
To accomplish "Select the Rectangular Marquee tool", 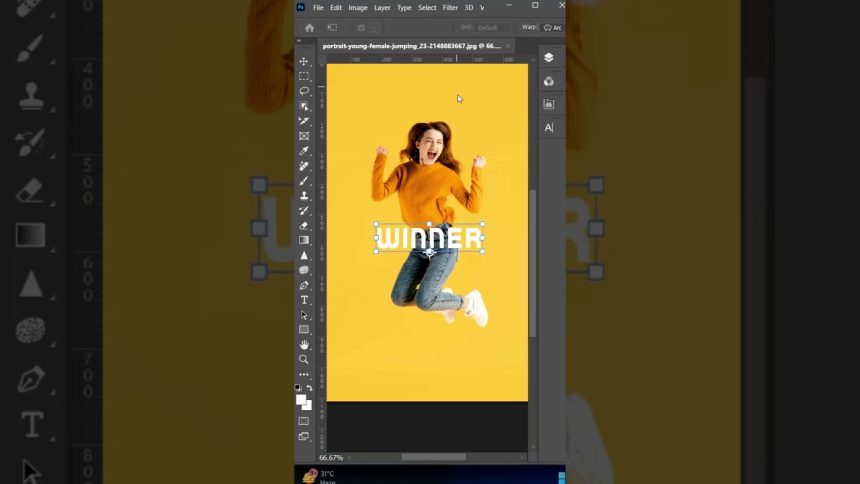I will 304,76.
